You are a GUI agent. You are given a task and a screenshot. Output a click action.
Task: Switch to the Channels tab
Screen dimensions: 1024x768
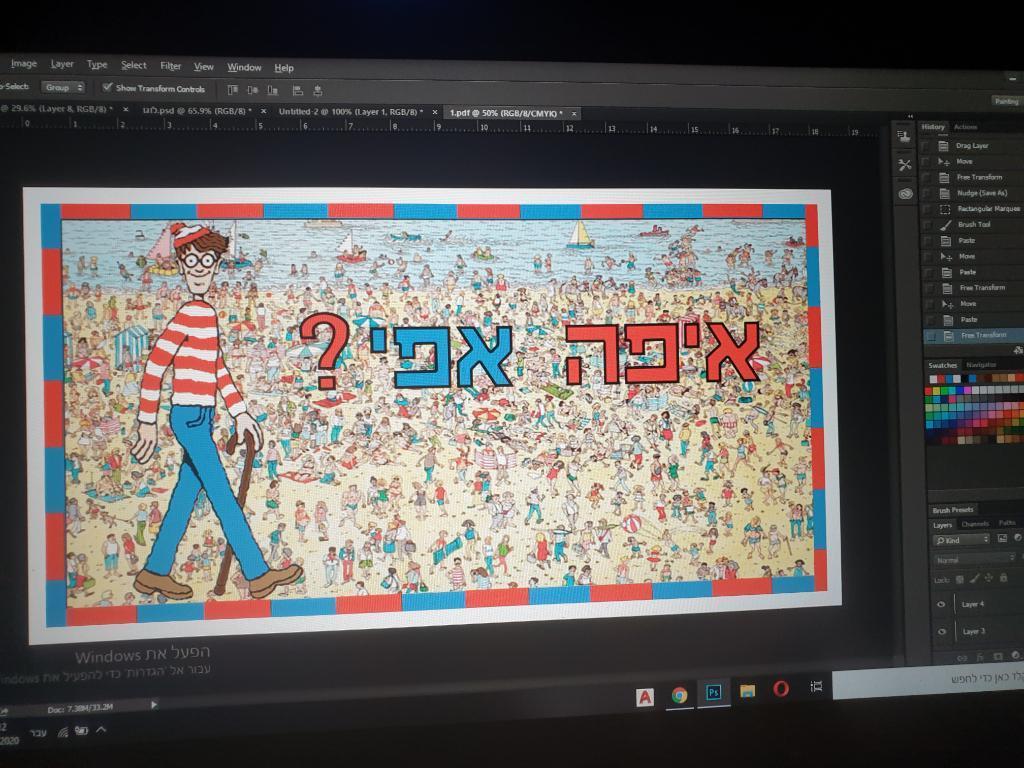point(974,524)
